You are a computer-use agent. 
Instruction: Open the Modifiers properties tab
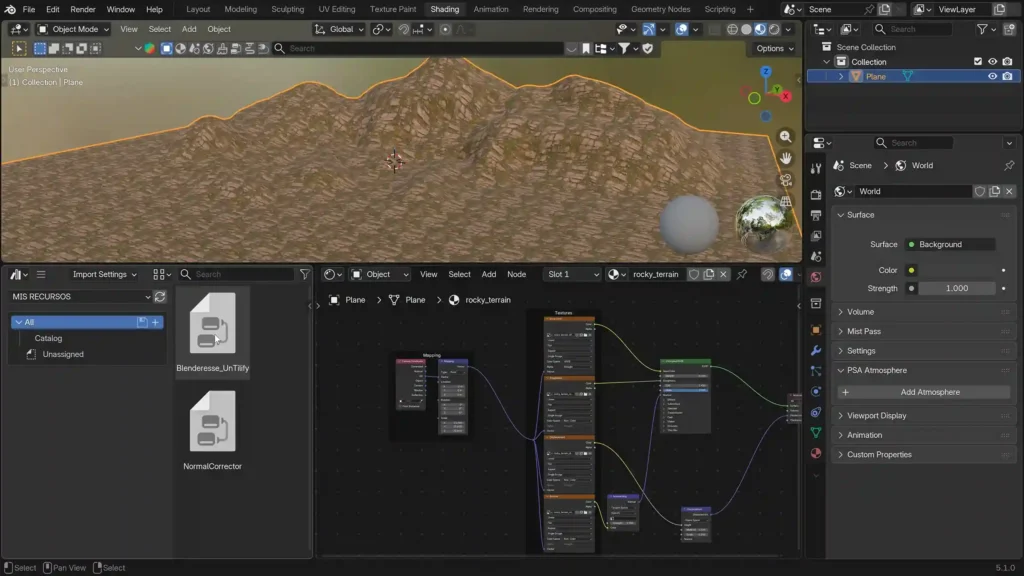point(816,351)
